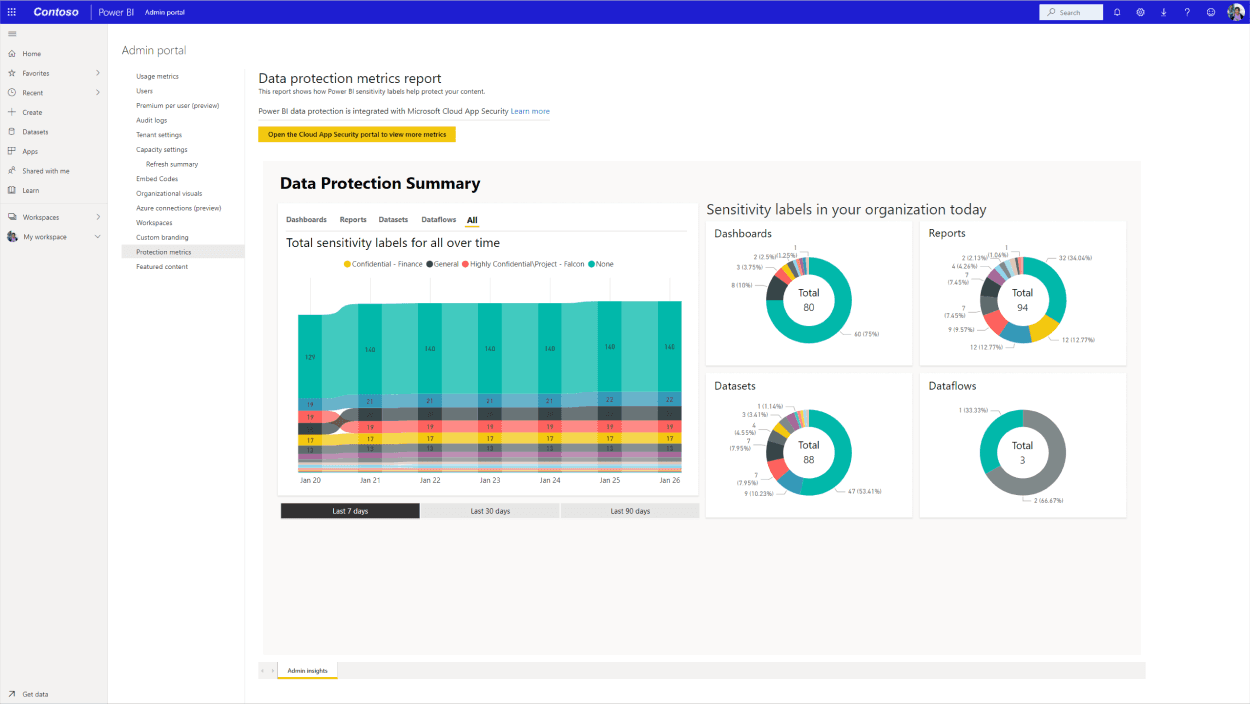Expand the Workspaces flyout chevron
Viewport: 1250px width, 704px height.
pyautogui.click(x=97, y=217)
